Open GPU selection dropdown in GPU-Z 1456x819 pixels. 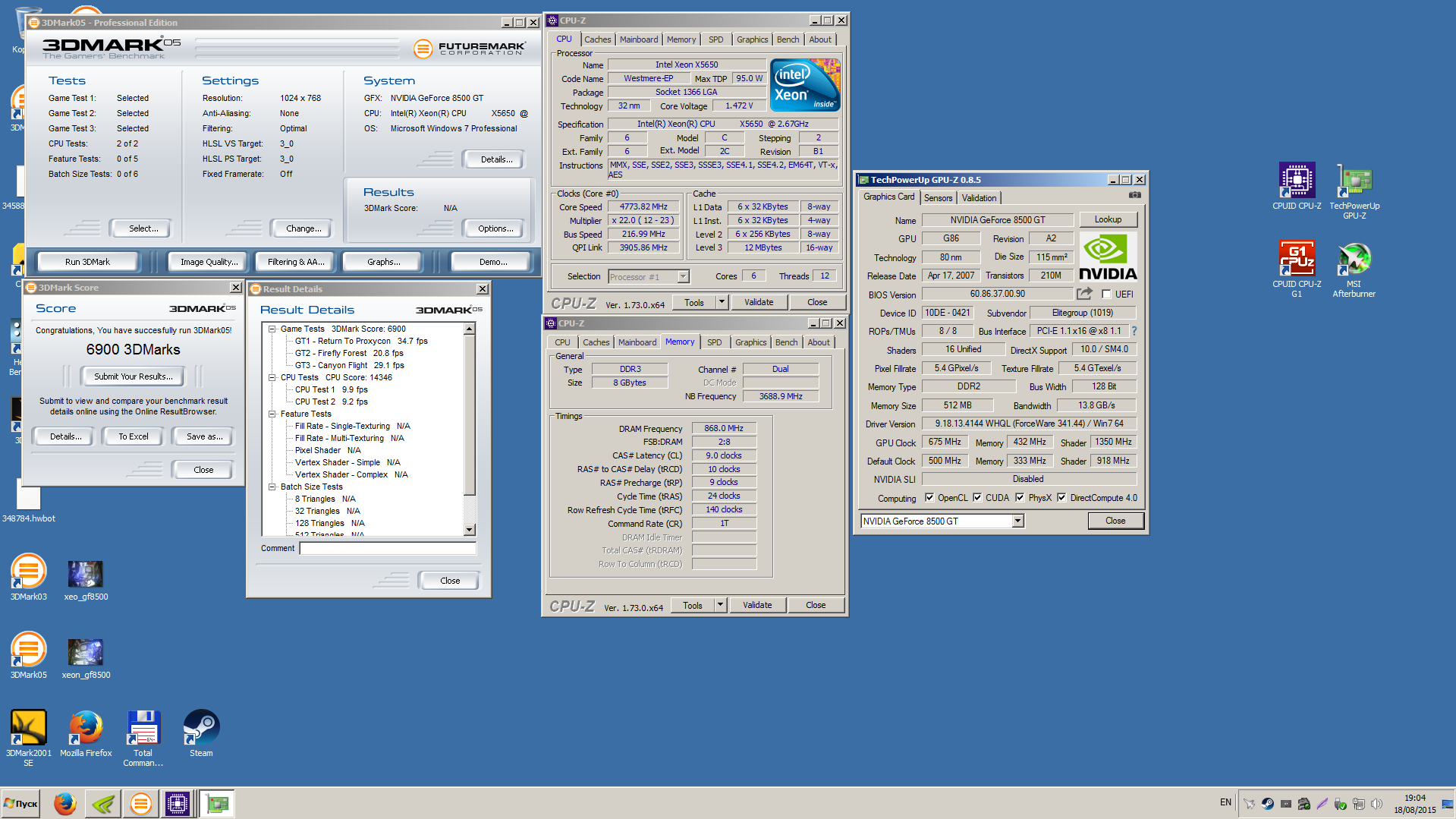pos(1017,521)
